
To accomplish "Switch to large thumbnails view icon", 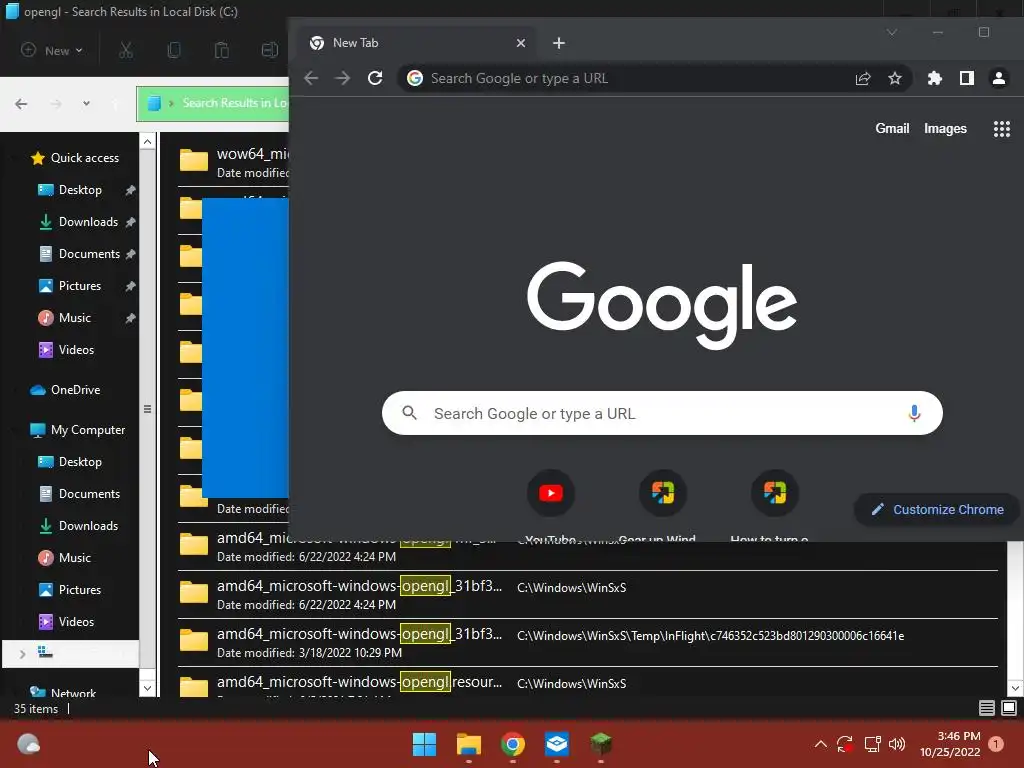I will [1009, 708].
